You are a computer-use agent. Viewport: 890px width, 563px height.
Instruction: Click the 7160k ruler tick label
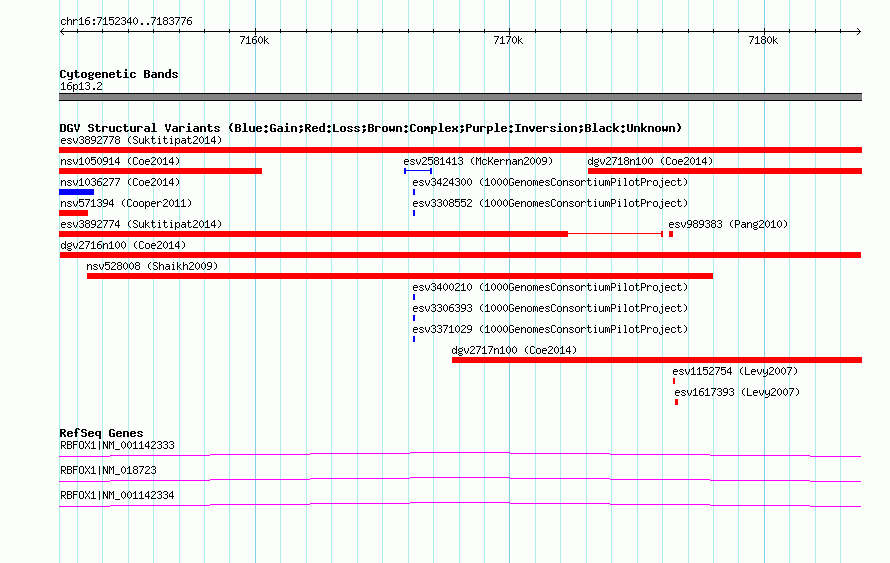pos(254,40)
